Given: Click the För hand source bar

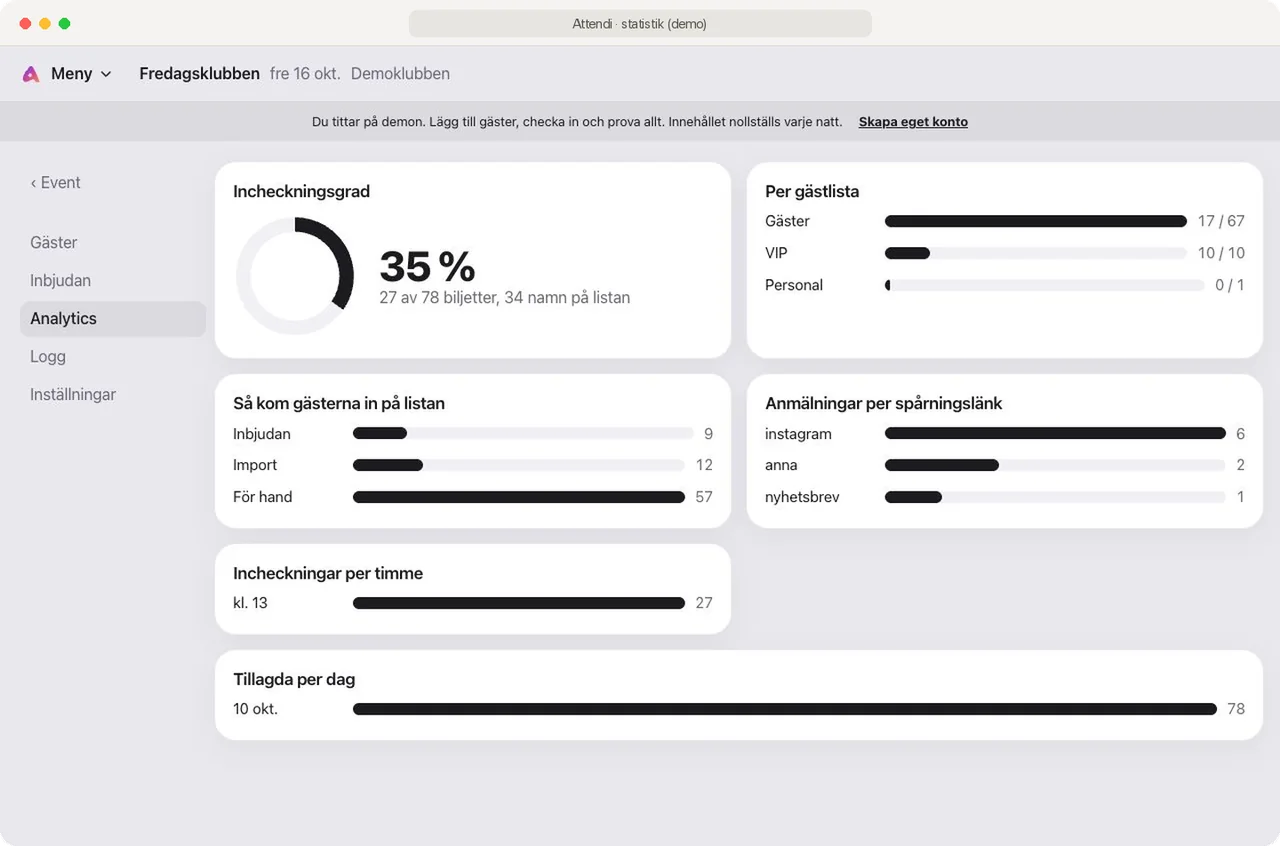Looking at the screenshot, I should [519, 497].
